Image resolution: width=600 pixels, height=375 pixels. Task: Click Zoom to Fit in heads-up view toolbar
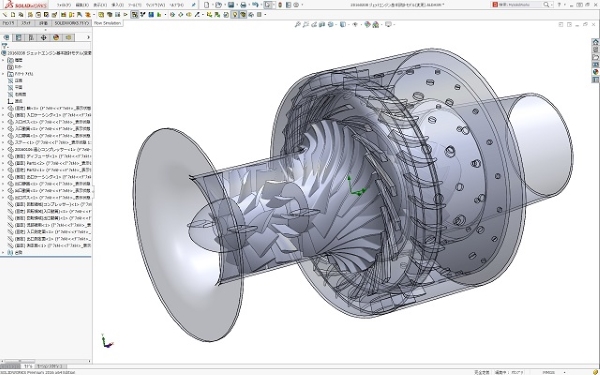pos(297,24)
